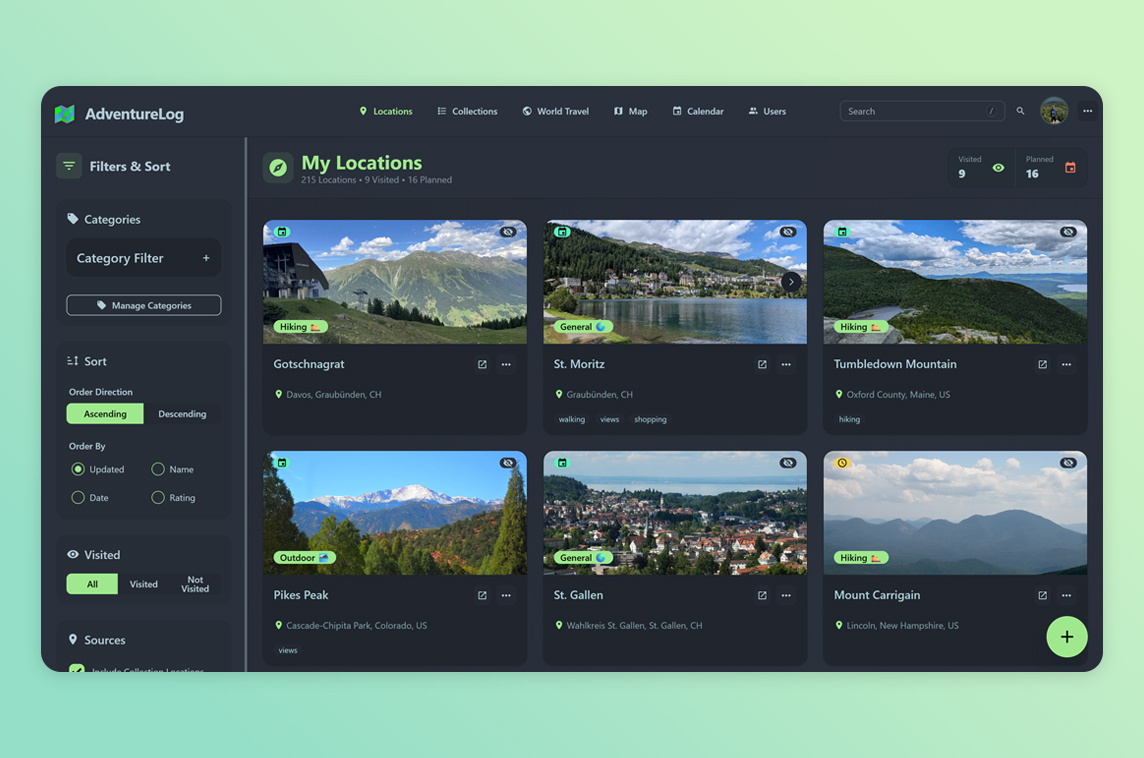Open the St. Moritz card options menu

pos(786,365)
